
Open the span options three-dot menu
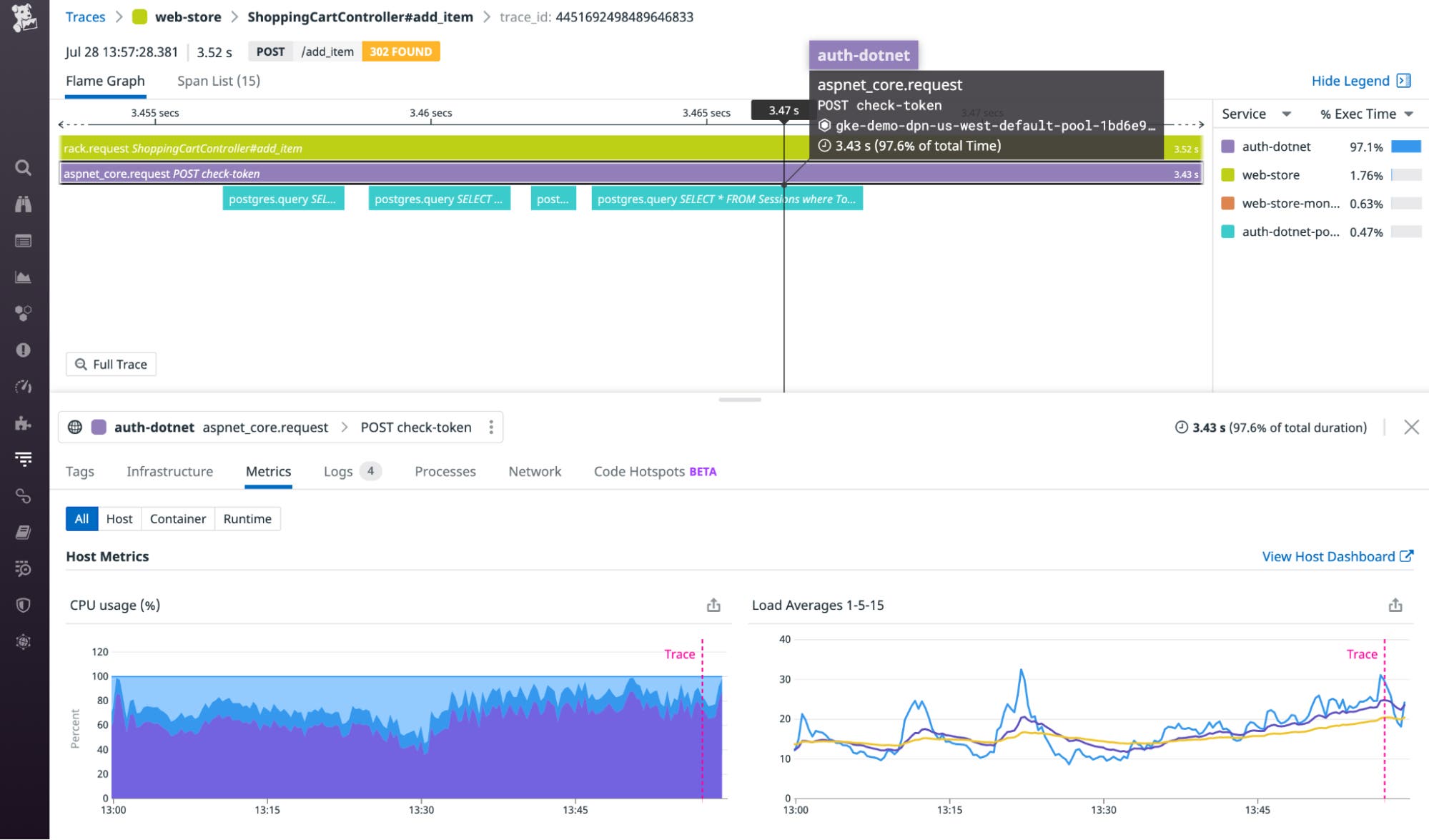[491, 427]
